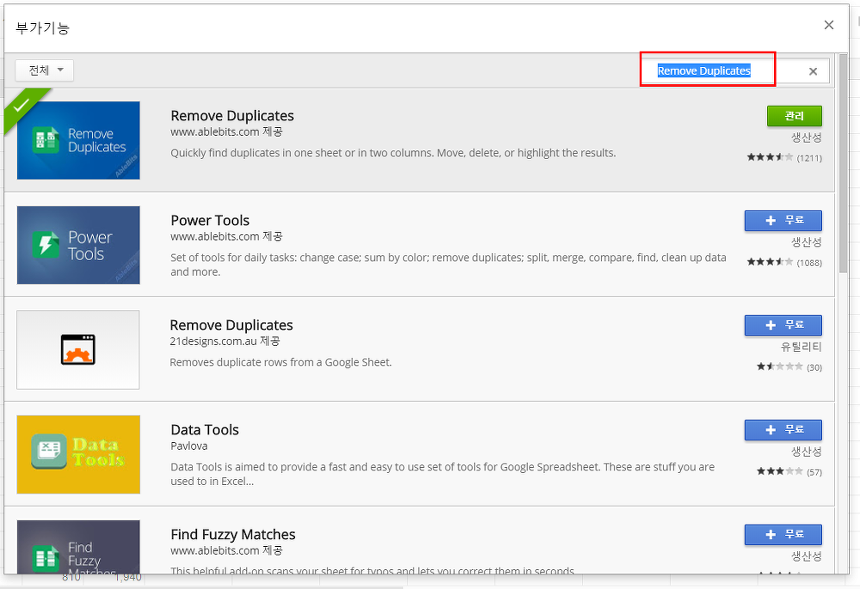Image resolution: width=860 pixels, height=589 pixels.
Task: Open the 21designs Remove Duplicates title
Action: pyautogui.click(x=231, y=325)
